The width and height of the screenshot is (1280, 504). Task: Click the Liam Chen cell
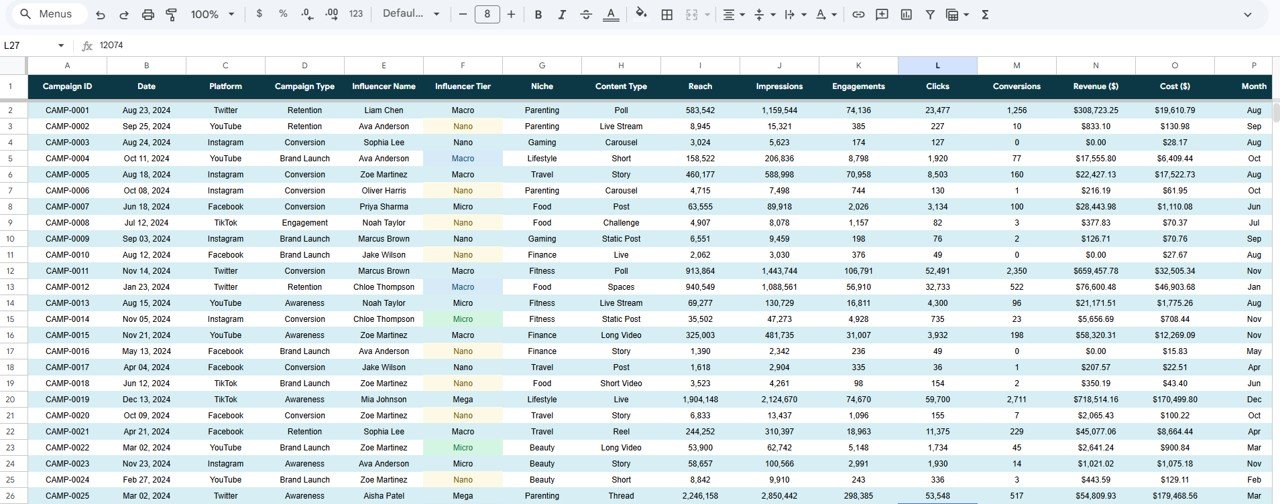(x=384, y=110)
